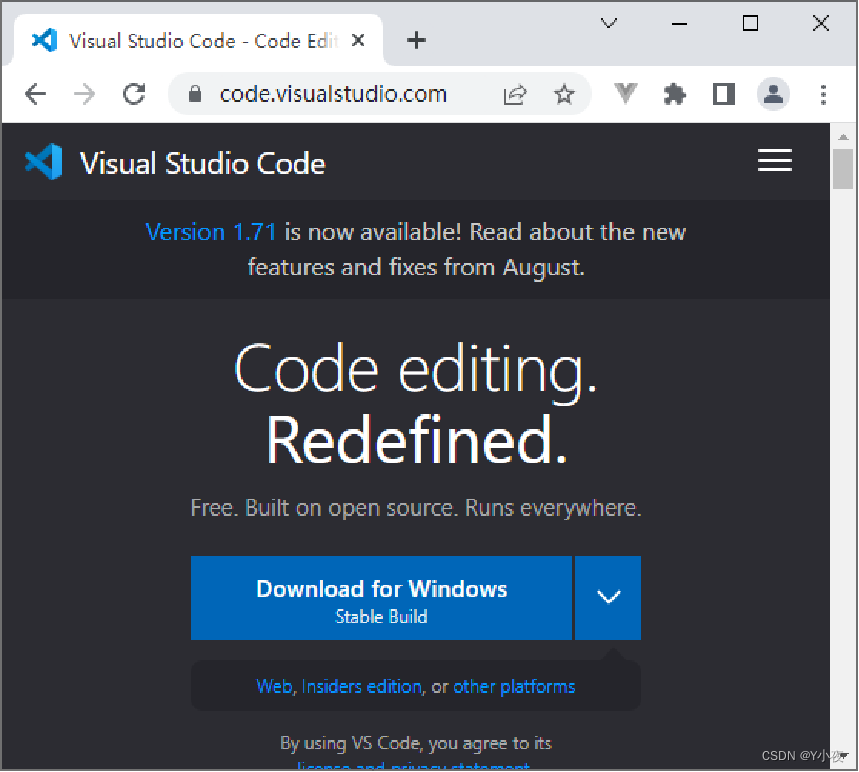Click the Visual Studio Code site title

point(203,163)
